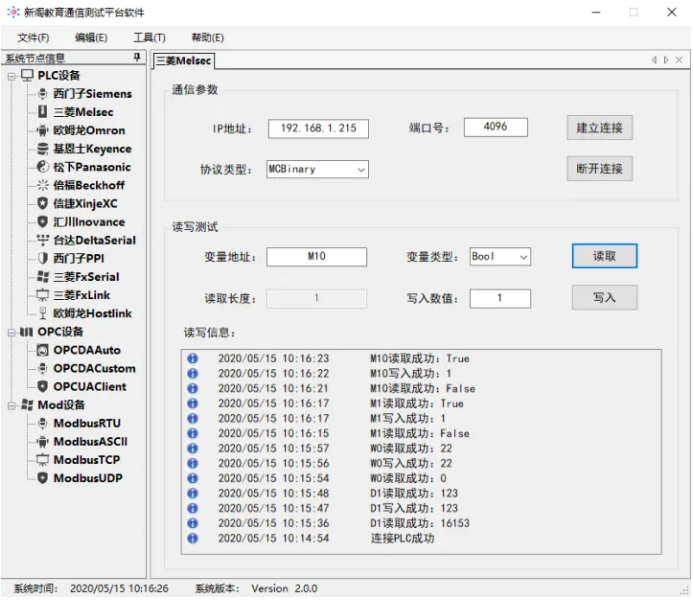693x600 pixels.
Task: Focus the 写入数值 input field
Action: [500, 298]
